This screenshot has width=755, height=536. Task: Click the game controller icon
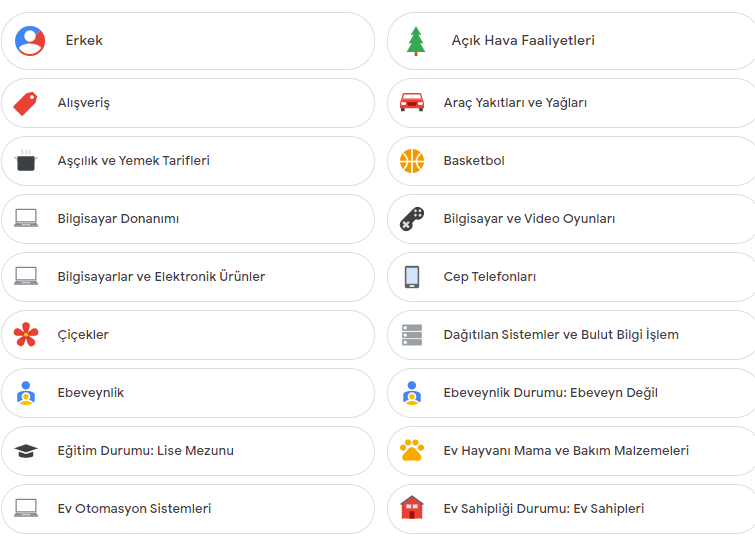point(412,219)
